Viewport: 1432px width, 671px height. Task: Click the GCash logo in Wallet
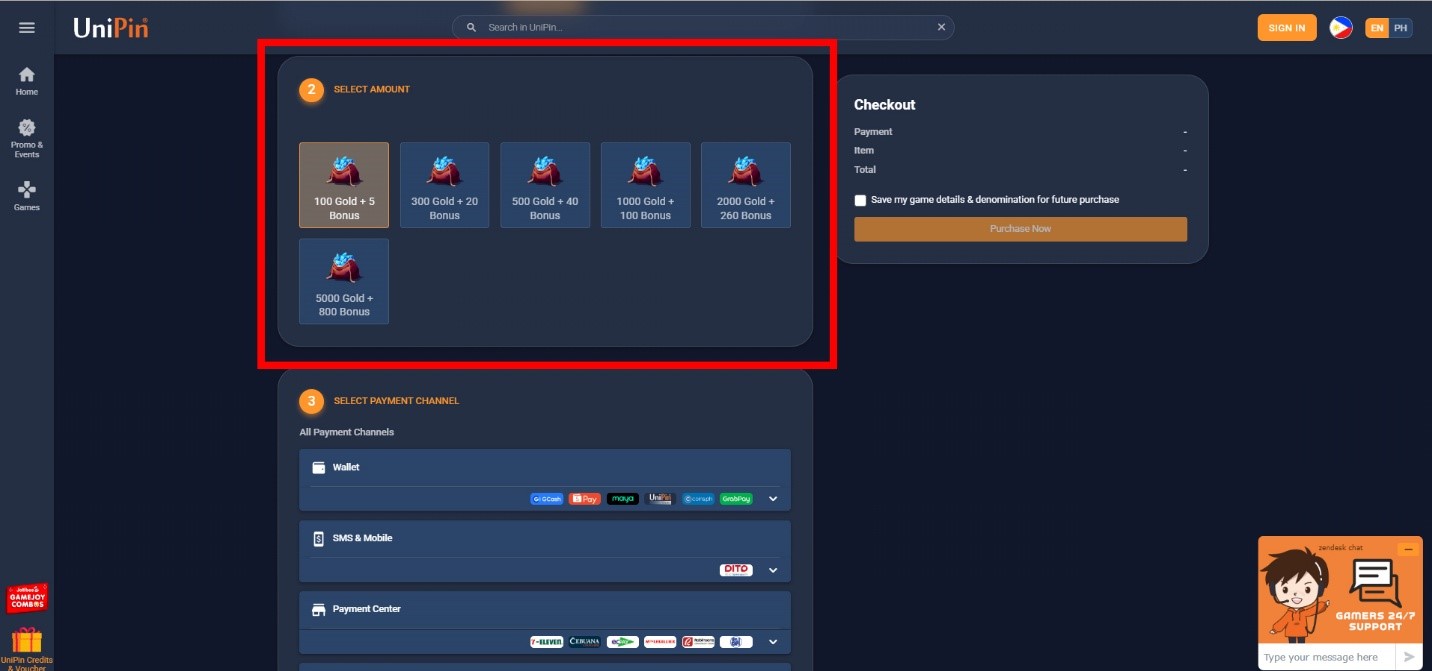547,499
